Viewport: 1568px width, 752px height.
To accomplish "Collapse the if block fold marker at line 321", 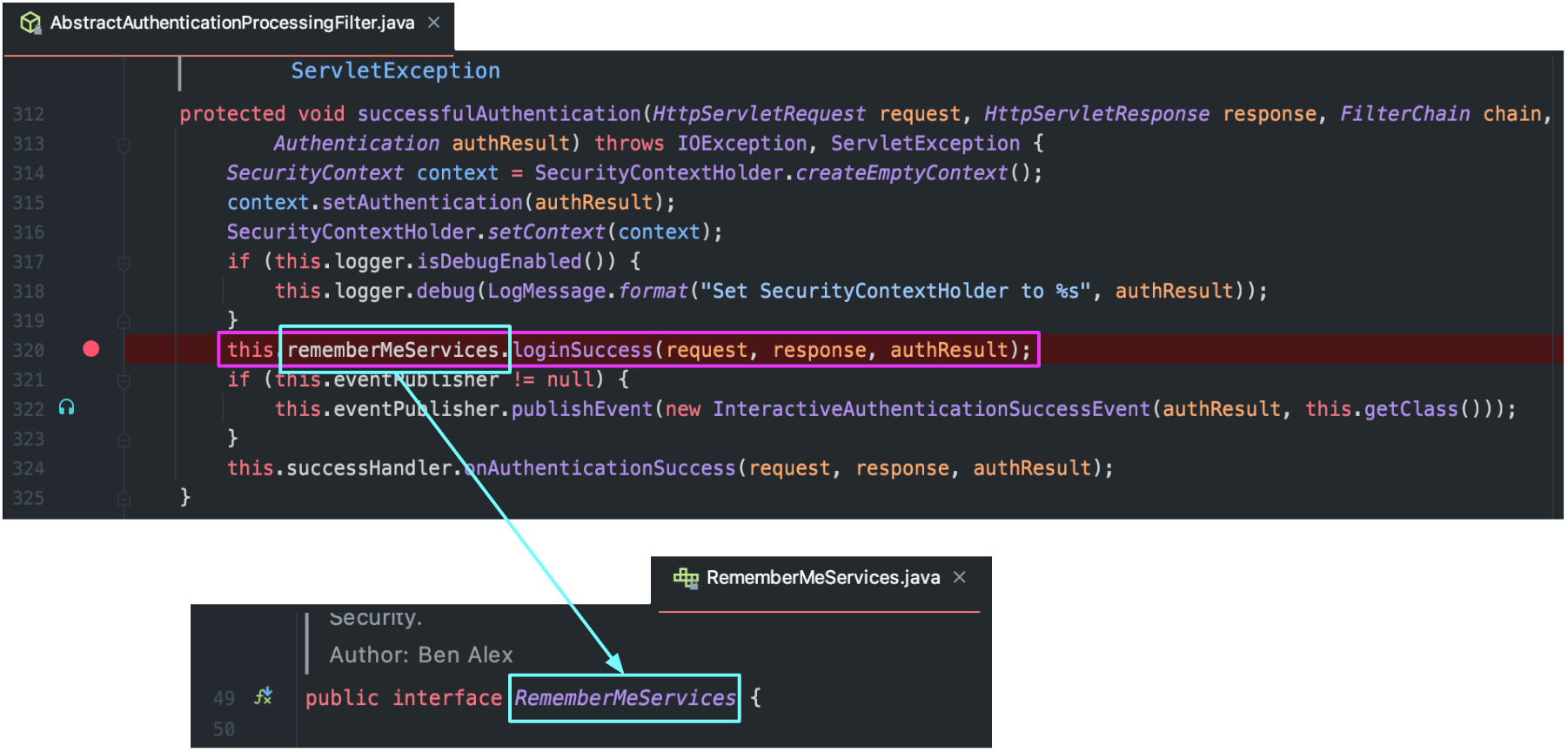I will pos(124,380).
